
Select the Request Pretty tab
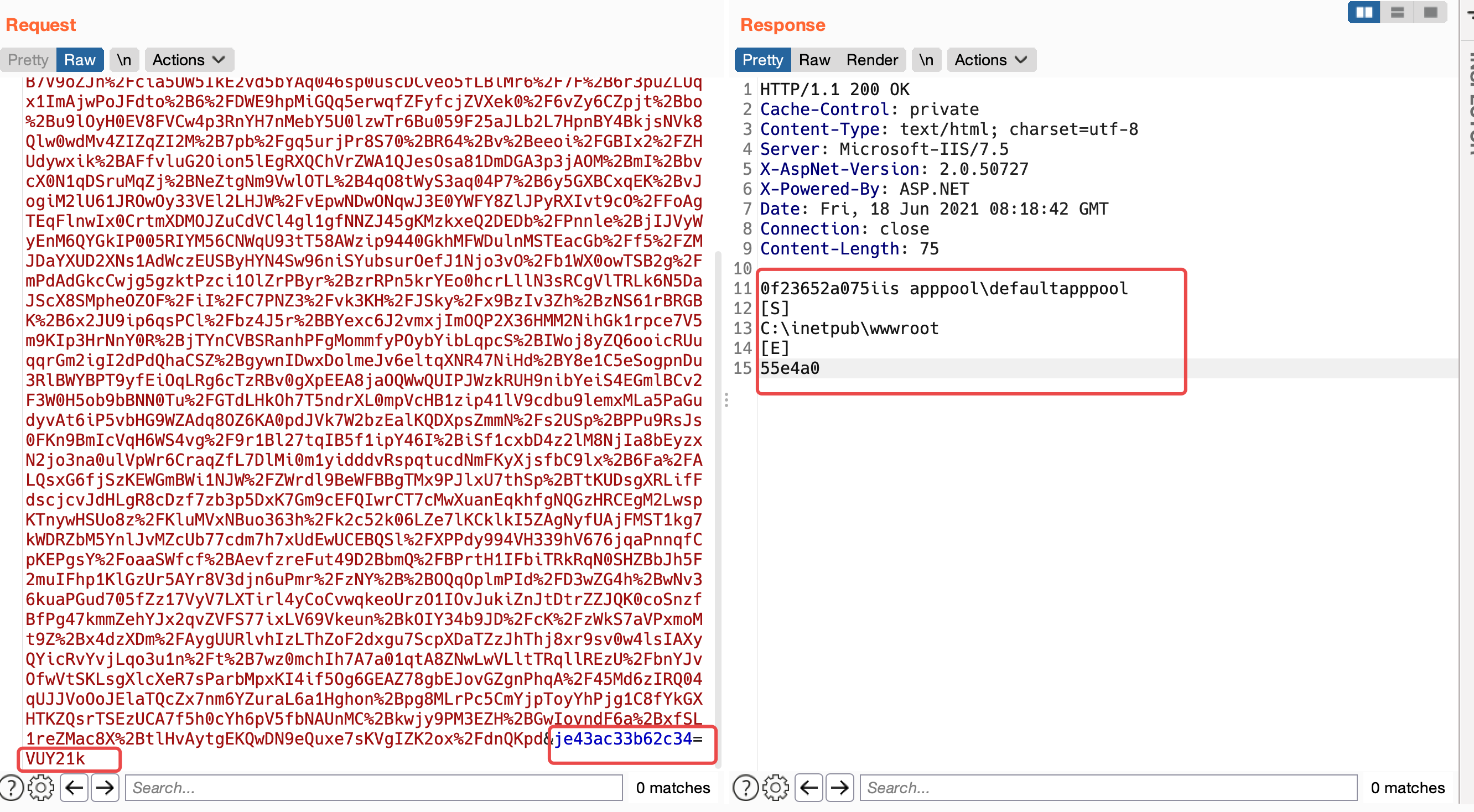click(28, 60)
